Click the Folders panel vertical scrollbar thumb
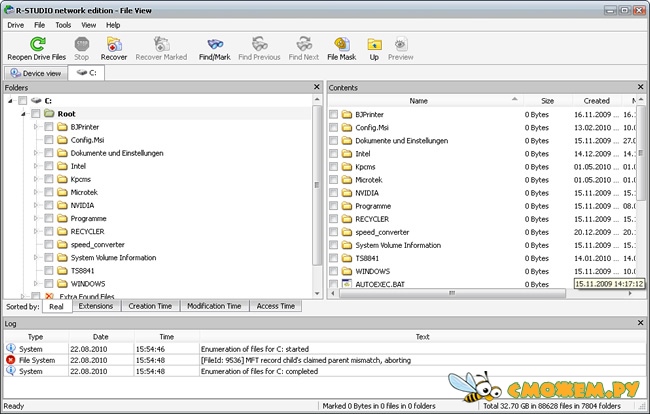This screenshot has height=414, width=650. [317, 185]
